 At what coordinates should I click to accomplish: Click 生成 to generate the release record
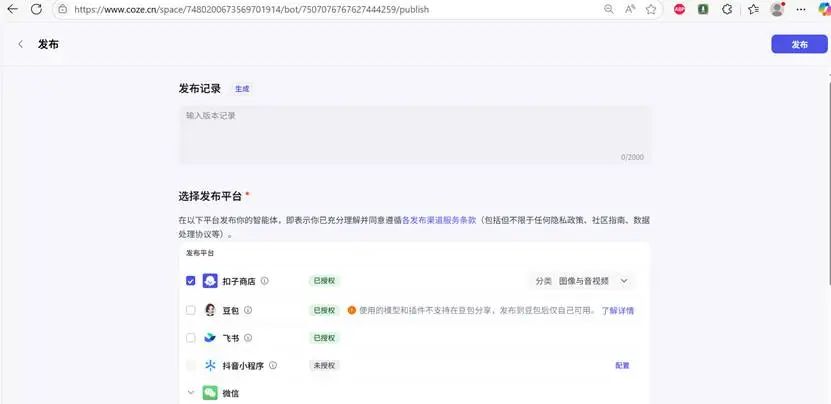pyautogui.click(x=242, y=89)
